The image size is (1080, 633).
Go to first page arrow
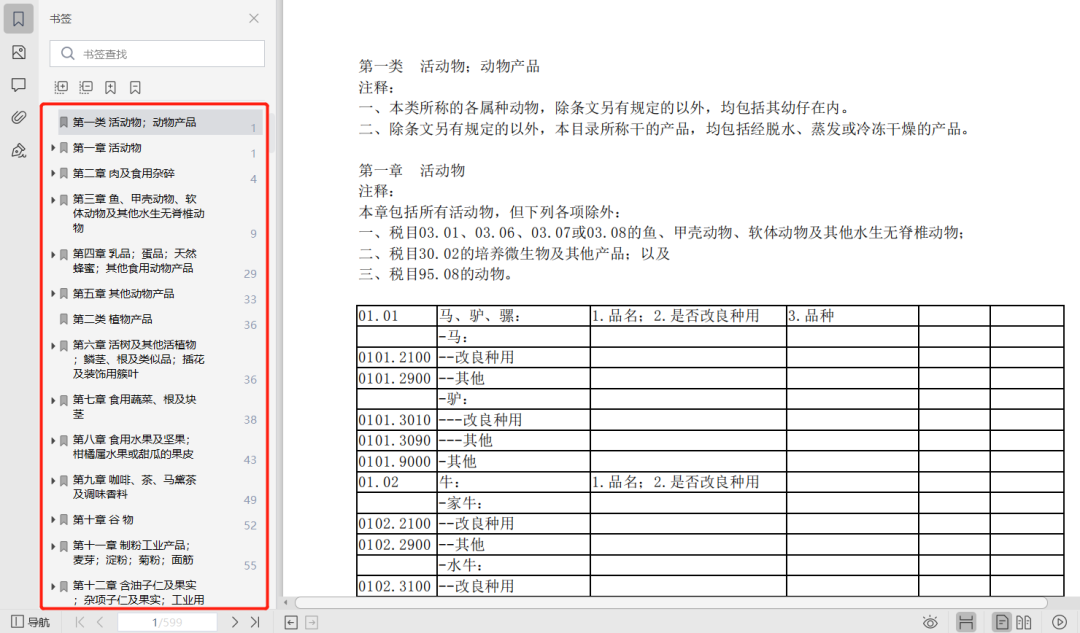80,622
